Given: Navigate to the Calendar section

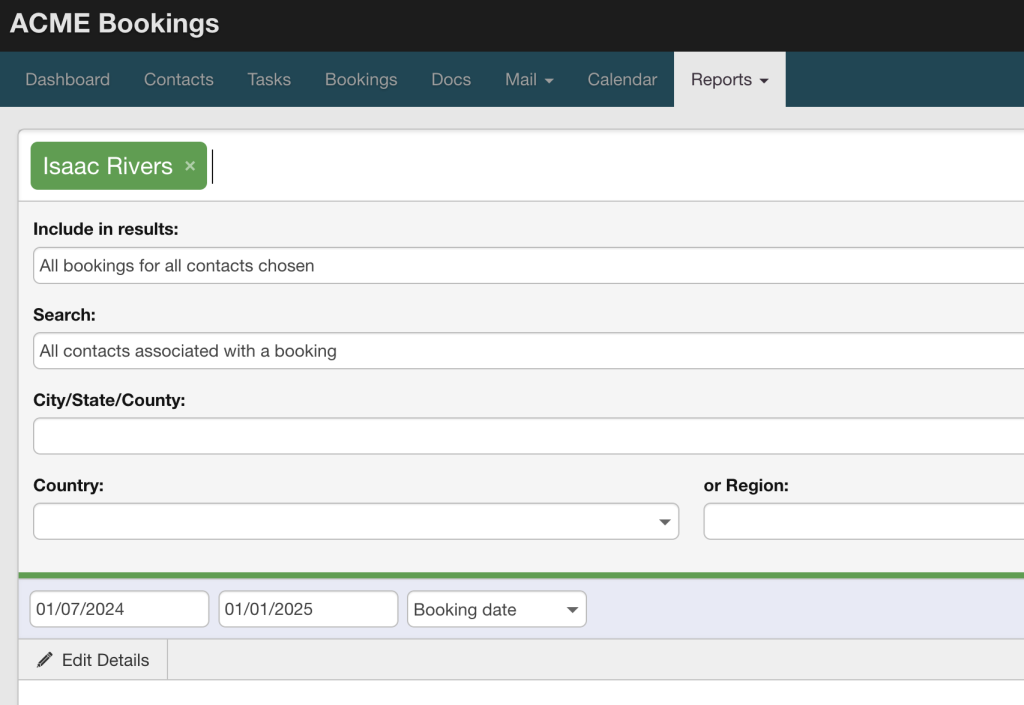Looking at the screenshot, I should point(621,79).
